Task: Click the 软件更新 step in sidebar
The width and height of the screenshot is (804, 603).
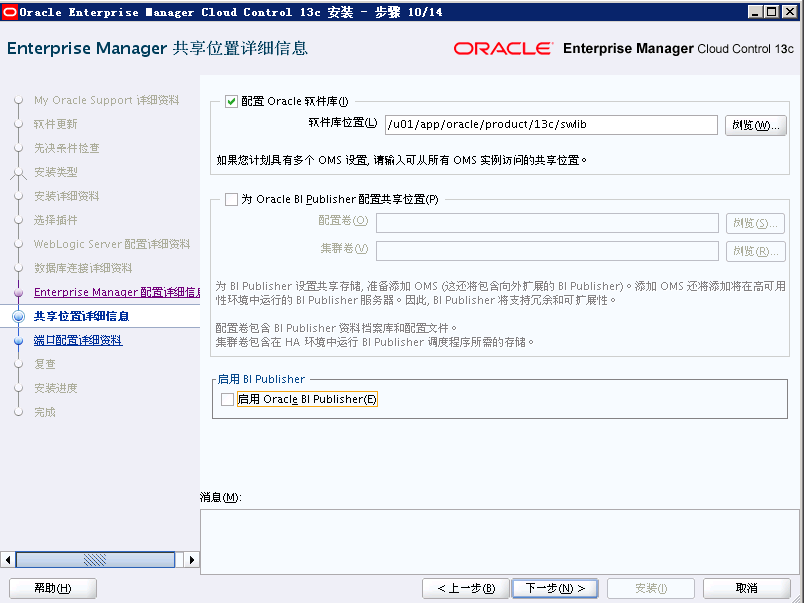Action: click(x=55, y=124)
